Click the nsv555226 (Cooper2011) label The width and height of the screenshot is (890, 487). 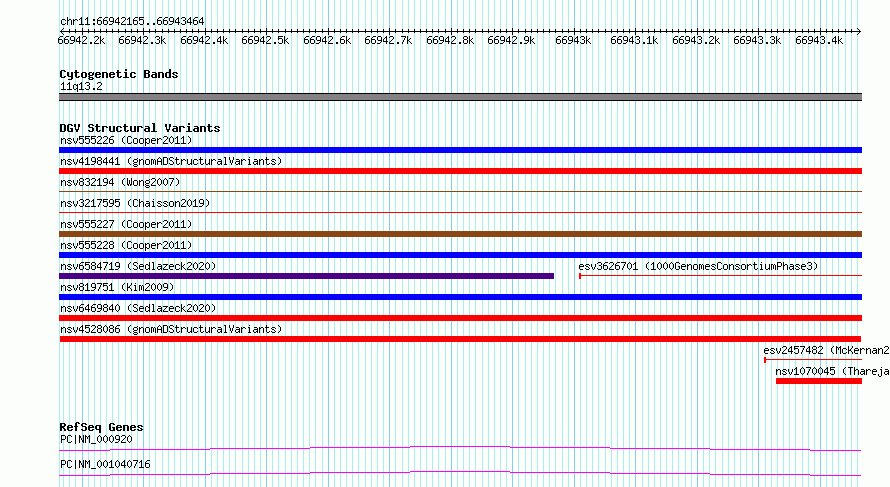coord(126,140)
